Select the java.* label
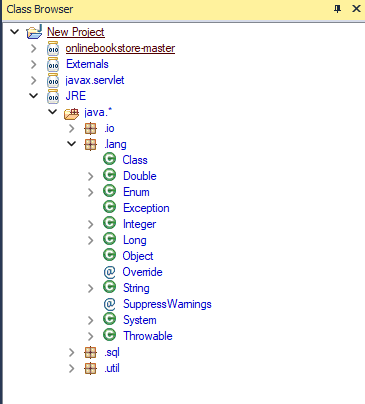365x404 pixels. (x=98, y=112)
